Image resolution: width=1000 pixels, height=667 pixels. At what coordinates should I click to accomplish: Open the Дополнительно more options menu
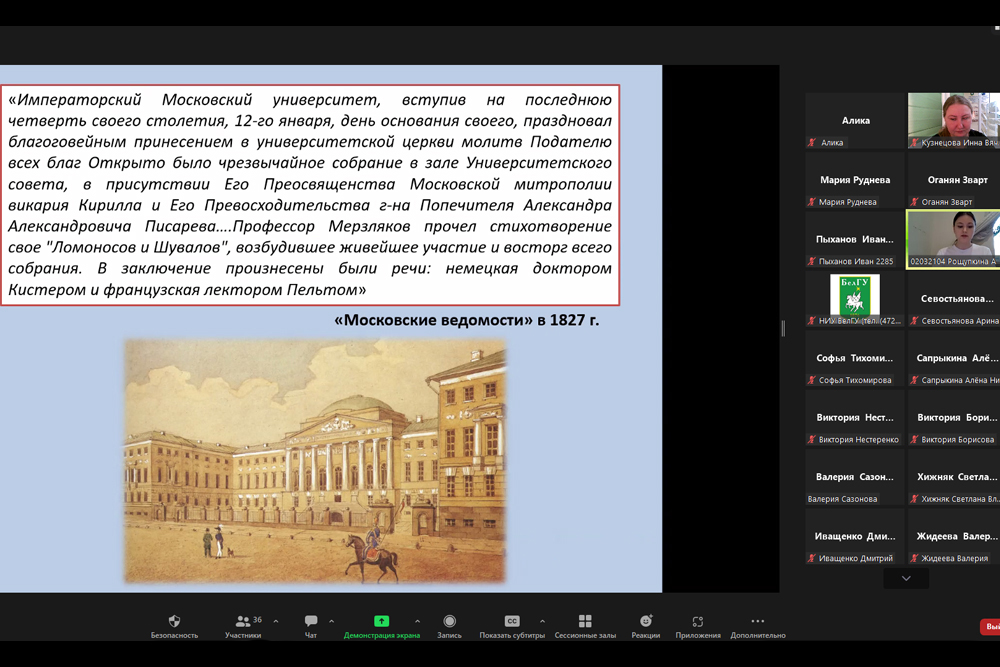pos(757,621)
